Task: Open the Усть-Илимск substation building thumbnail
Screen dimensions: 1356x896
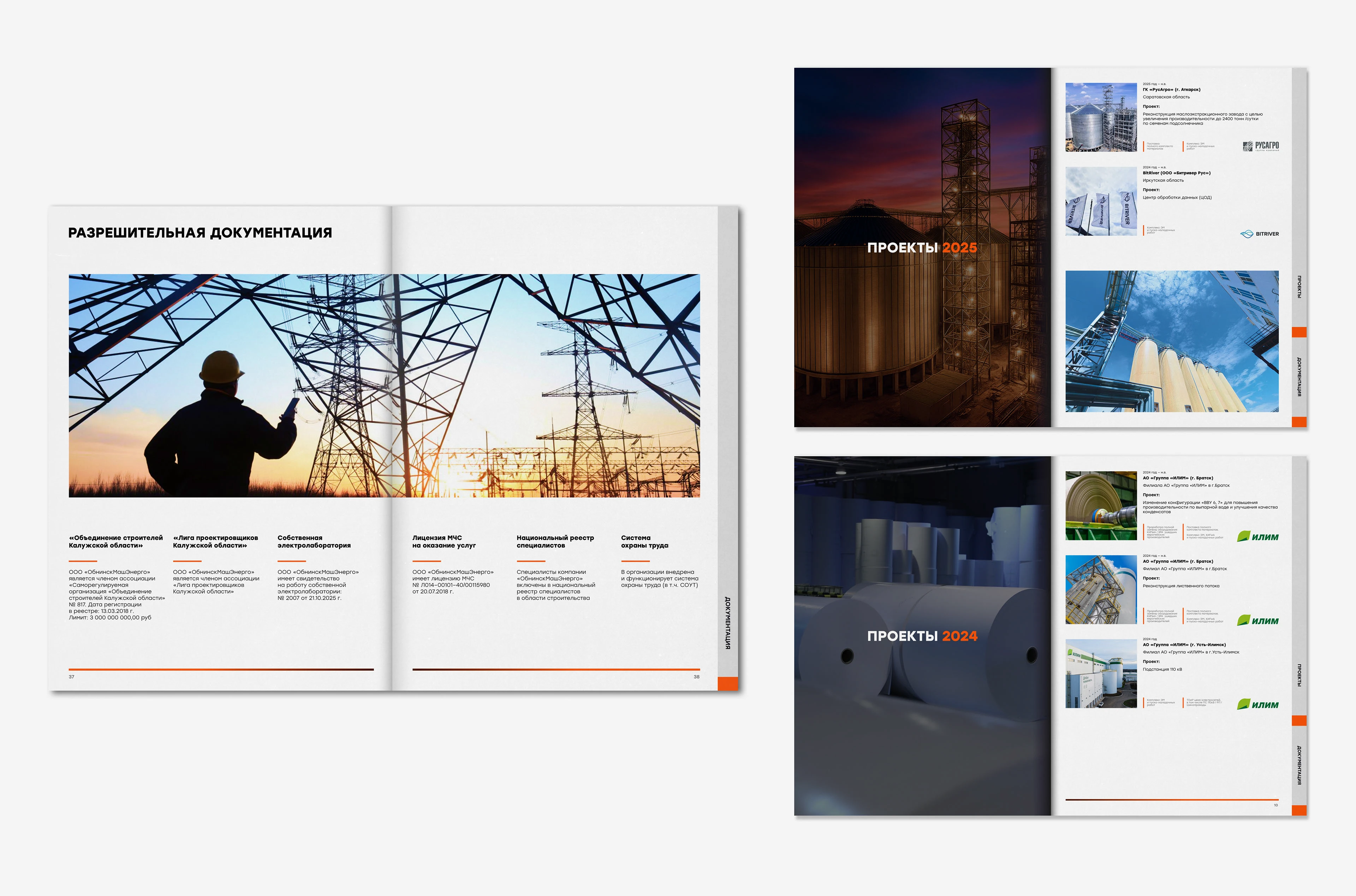Action: [x=1101, y=674]
